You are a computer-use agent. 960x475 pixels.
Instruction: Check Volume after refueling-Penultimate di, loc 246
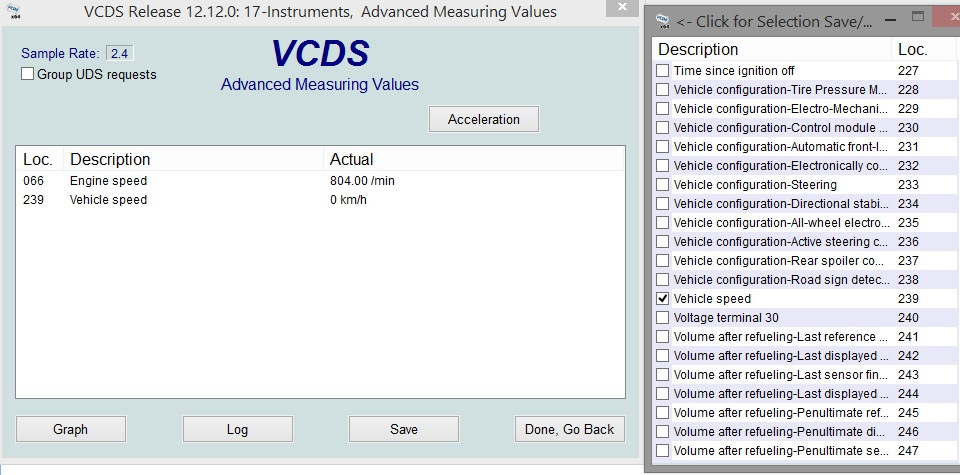point(662,431)
